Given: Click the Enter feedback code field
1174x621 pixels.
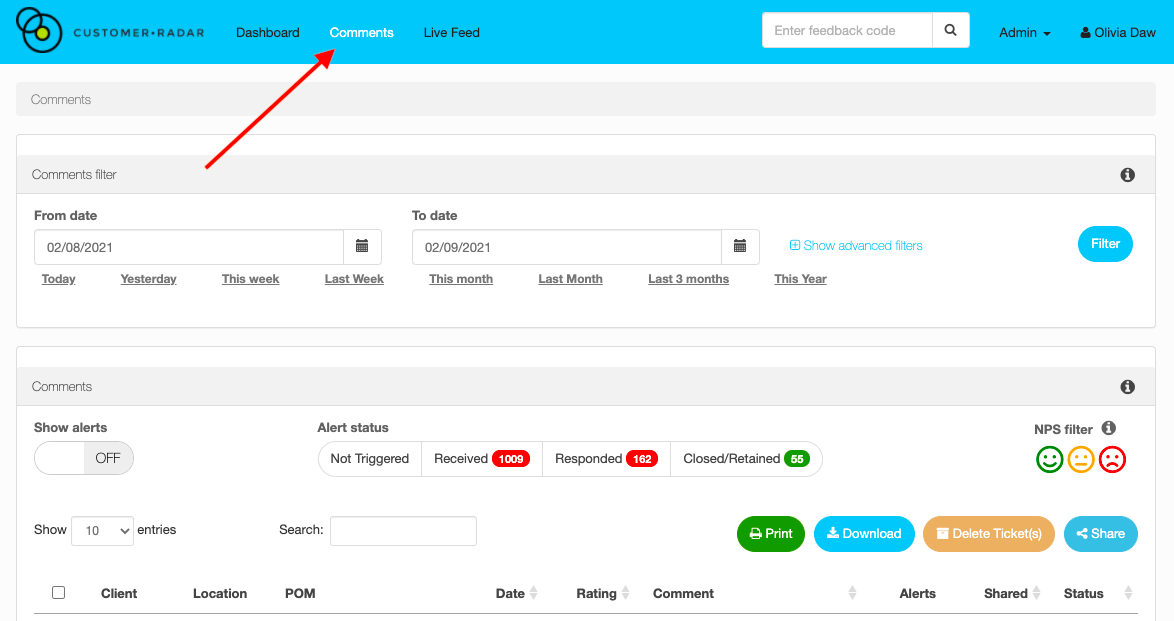Looking at the screenshot, I should click(848, 30).
